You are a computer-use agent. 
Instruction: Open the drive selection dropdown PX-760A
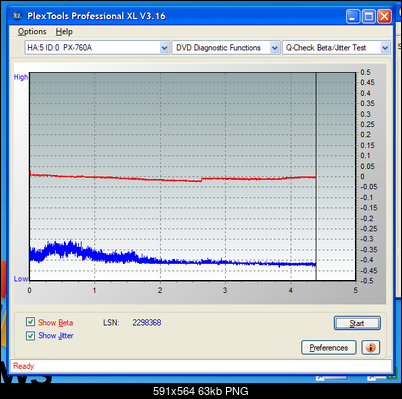[97, 48]
